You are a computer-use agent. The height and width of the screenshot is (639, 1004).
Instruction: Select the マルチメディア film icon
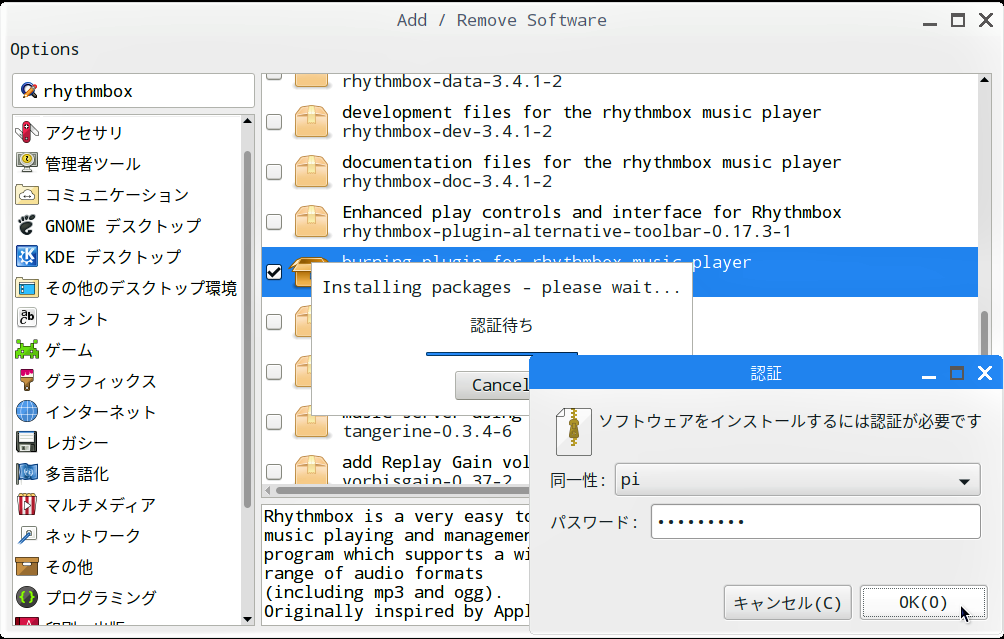[27, 505]
